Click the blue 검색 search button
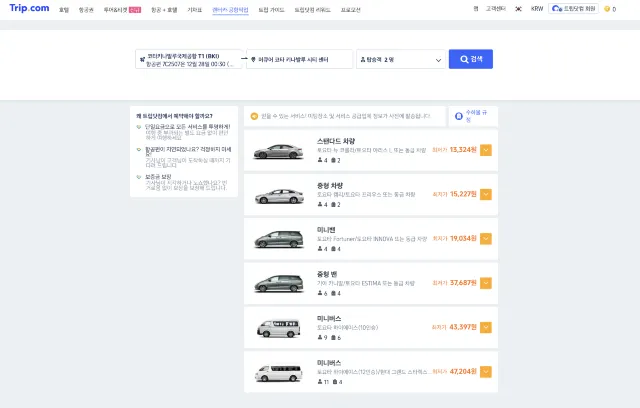Screen dimensions: 640x408 pyautogui.click(x=470, y=59)
